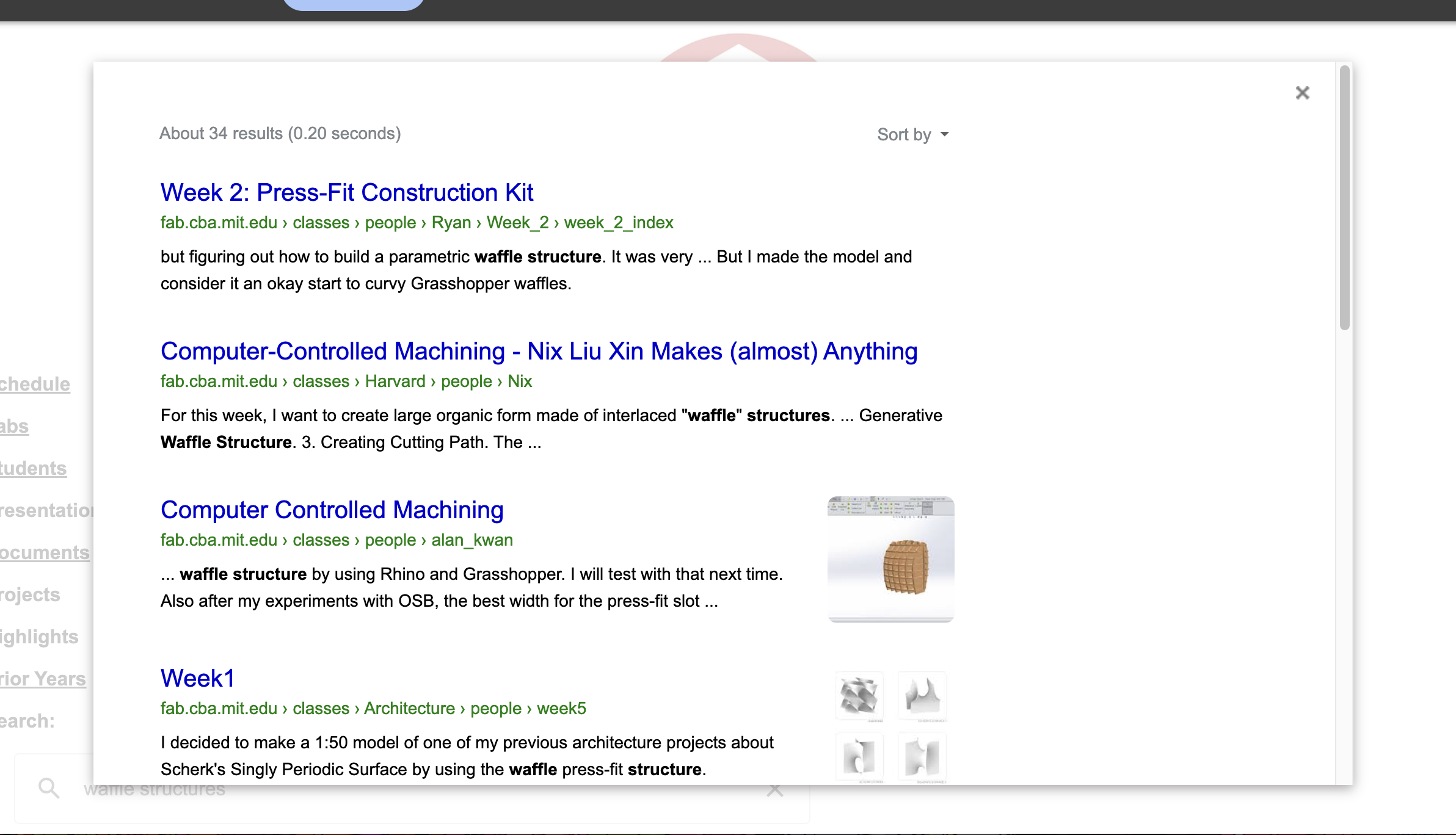Viewport: 1456px width, 835px height.
Task: Click the waffle structure SolidWorks thumbnail
Action: point(890,559)
